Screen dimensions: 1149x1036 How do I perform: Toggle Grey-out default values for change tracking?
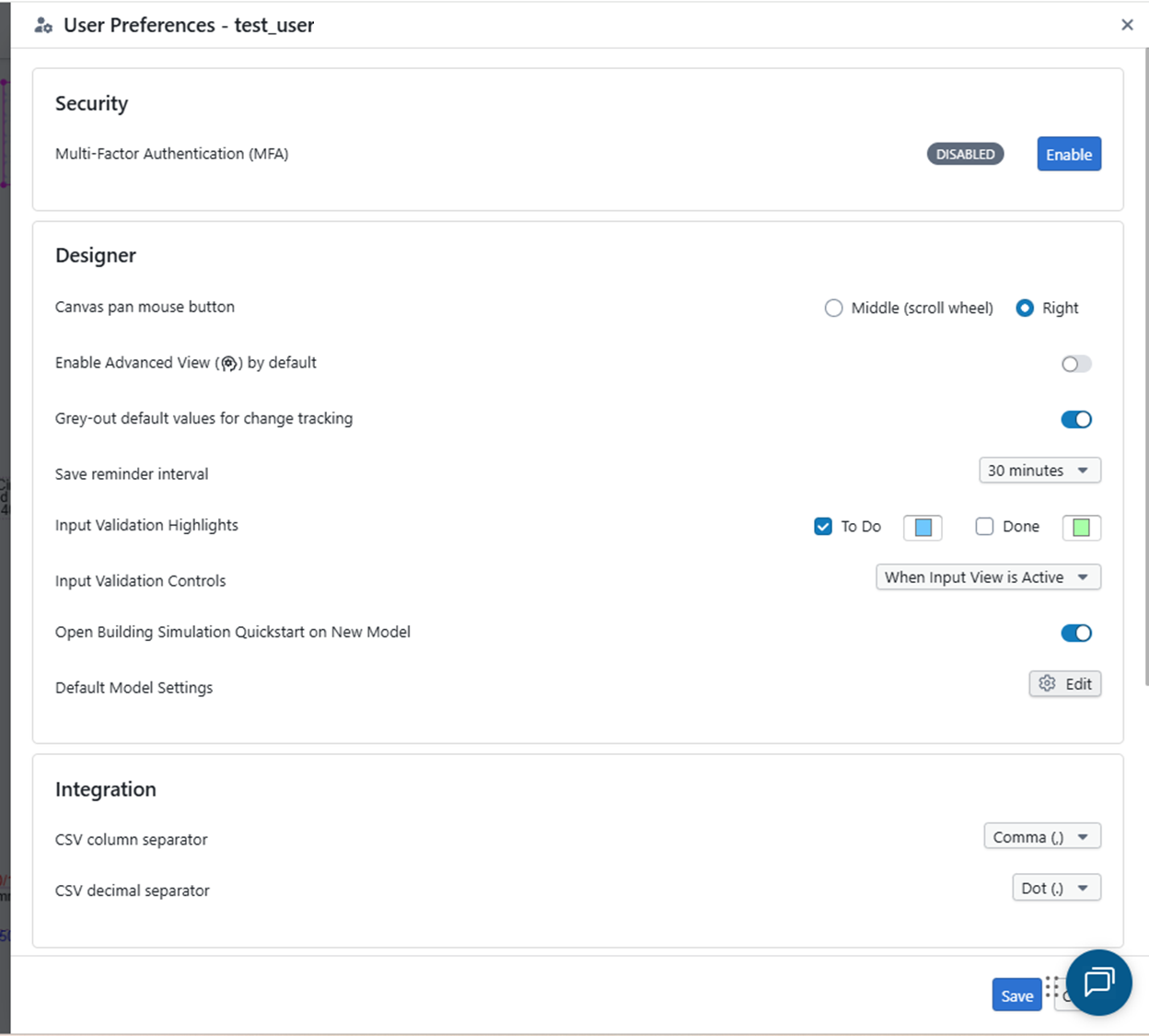[x=1076, y=419]
